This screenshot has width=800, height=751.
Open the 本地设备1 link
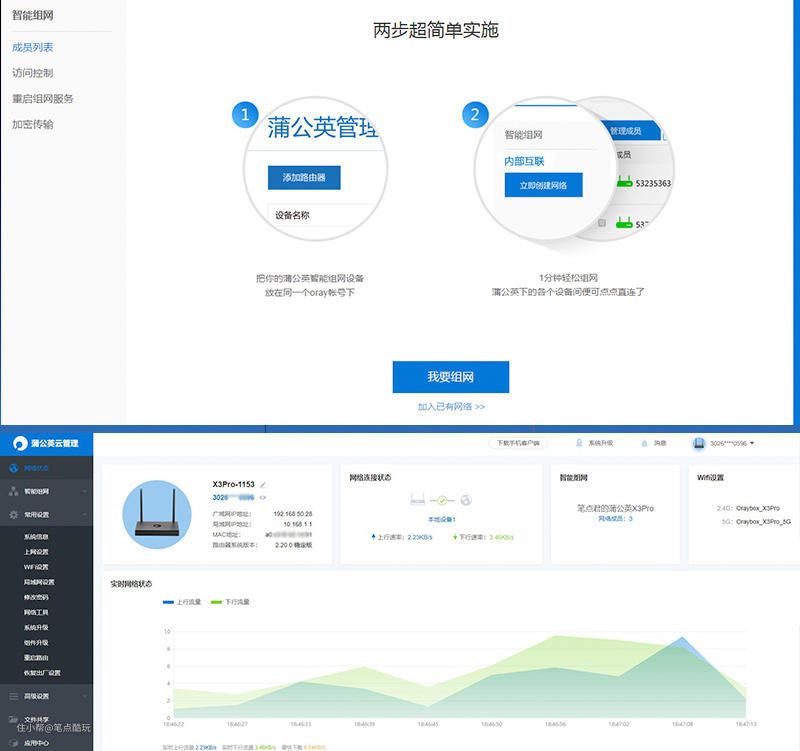442,519
